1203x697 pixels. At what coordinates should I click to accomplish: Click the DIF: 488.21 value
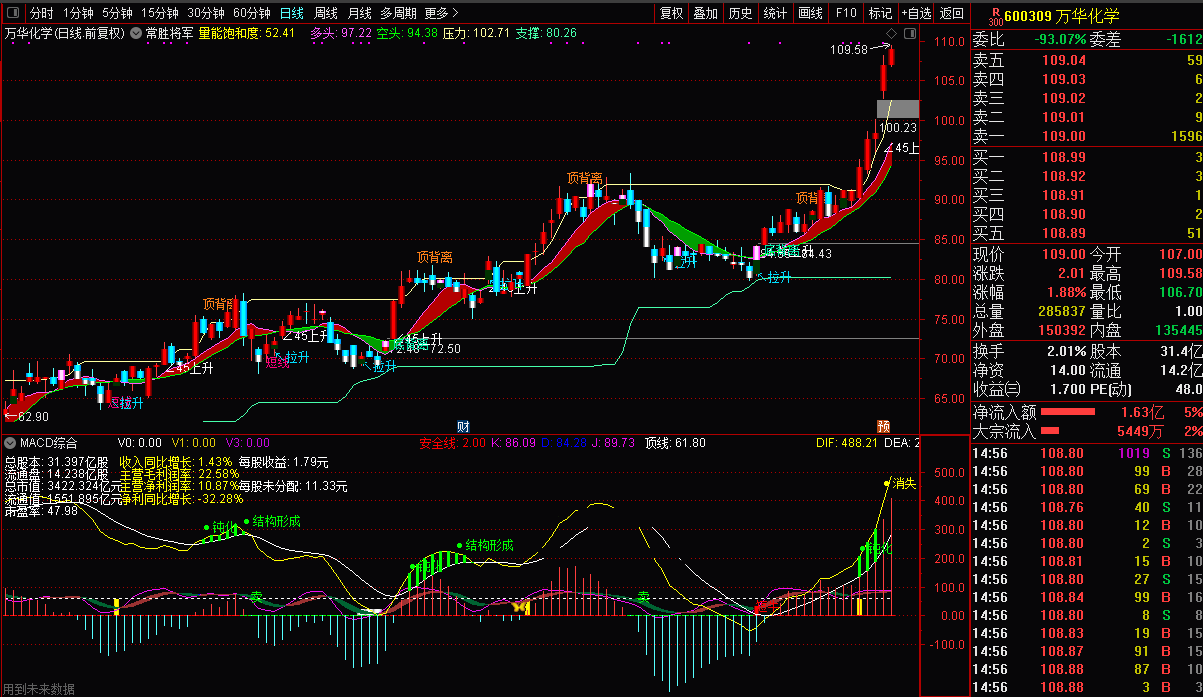(x=846, y=443)
